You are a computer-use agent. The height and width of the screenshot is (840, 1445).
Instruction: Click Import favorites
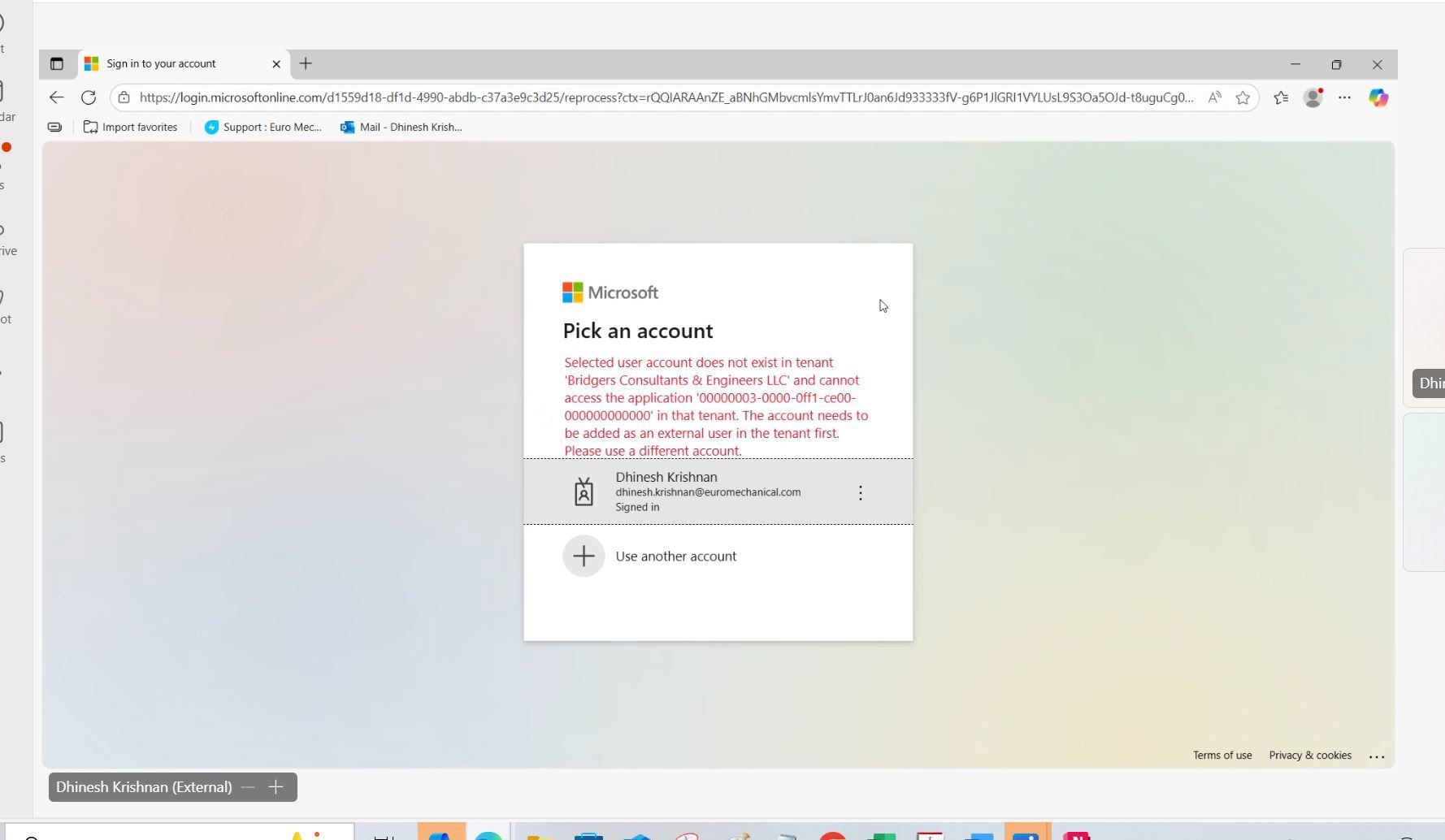pyautogui.click(x=131, y=127)
